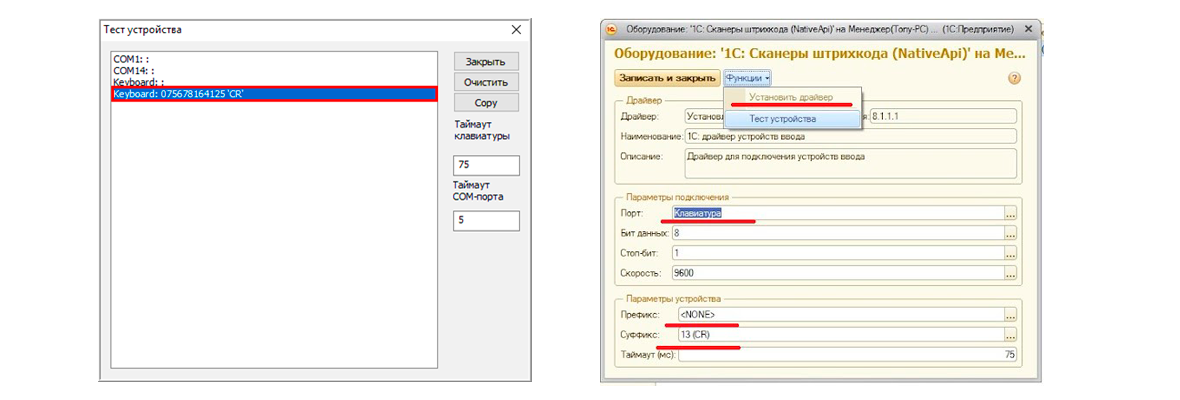This screenshot has width=1180, height=400.
Task: Click the Copy button in test dialog
Action: coord(485,102)
